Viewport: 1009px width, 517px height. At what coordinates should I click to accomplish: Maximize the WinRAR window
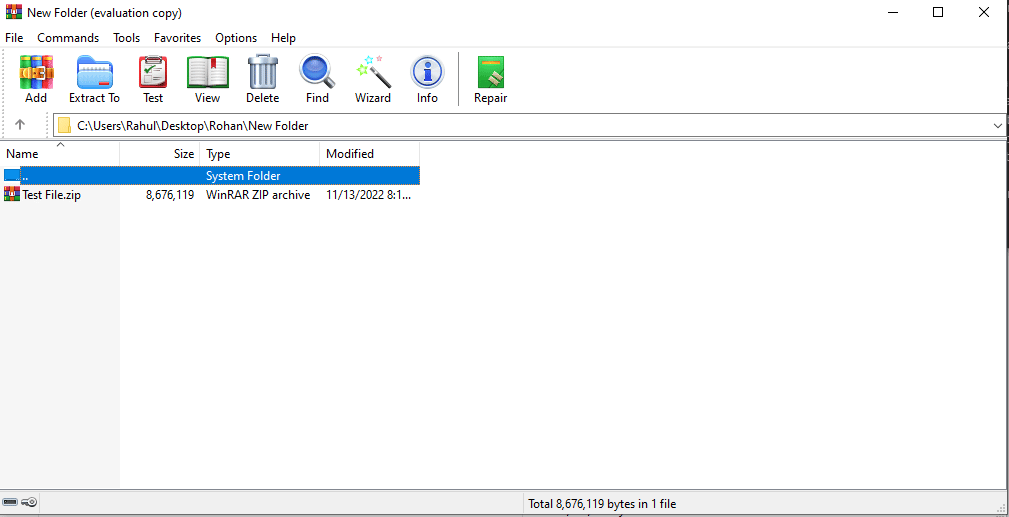tap(938, 12)
